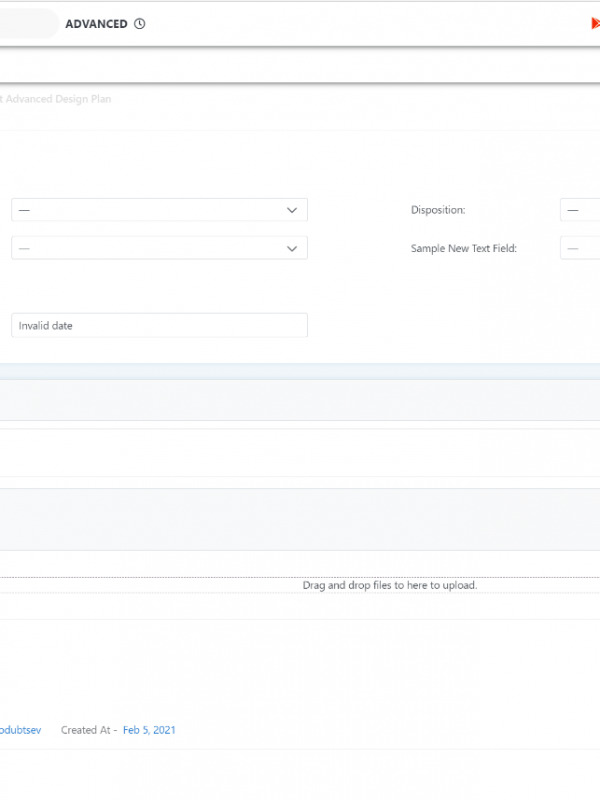
Task: Click the chevron arrow of the first dropdown
Action: pos(292,210)
